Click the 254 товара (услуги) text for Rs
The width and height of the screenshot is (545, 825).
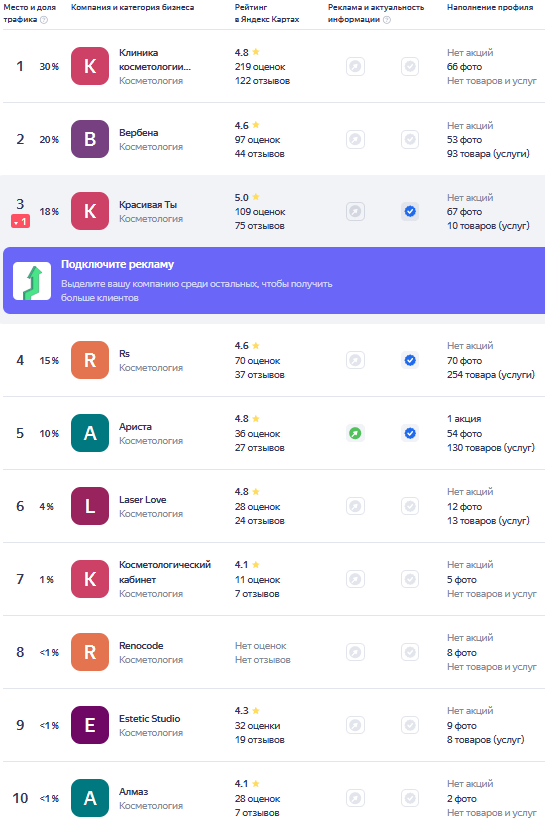[x=491, y=375]
